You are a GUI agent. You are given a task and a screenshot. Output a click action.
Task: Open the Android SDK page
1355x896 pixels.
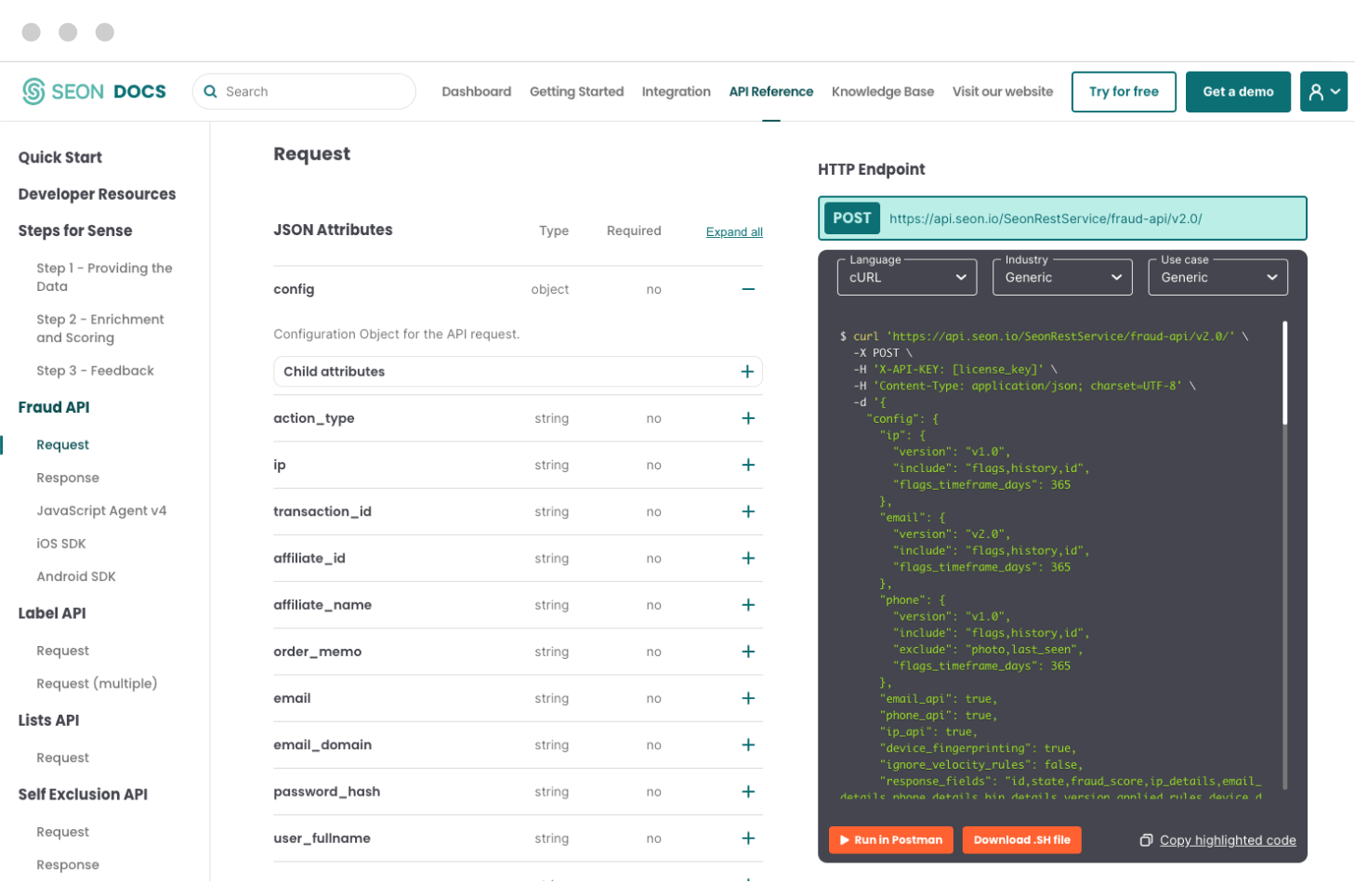coord(76,576)
